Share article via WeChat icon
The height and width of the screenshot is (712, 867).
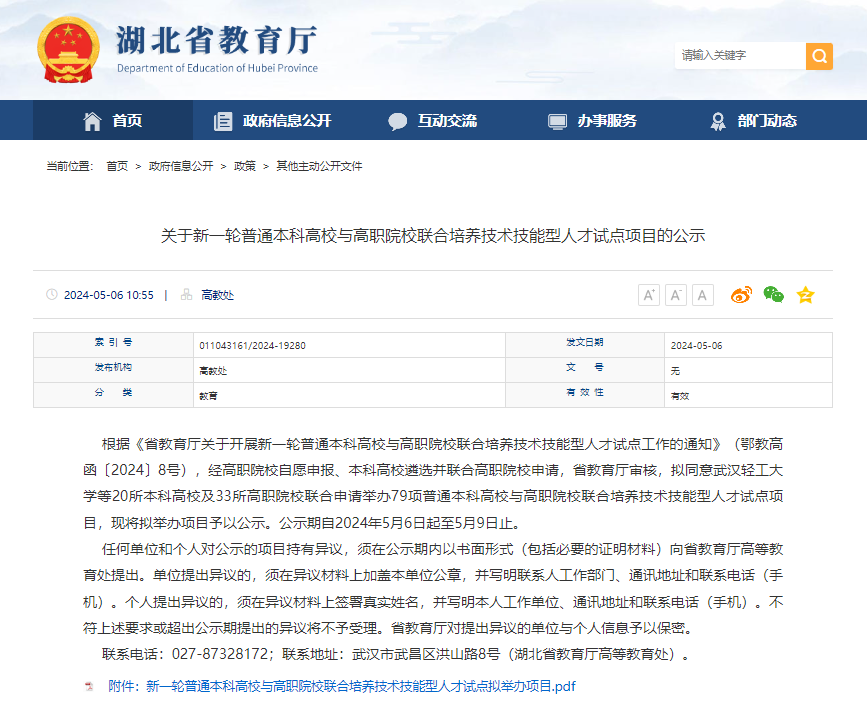(773, 294)
